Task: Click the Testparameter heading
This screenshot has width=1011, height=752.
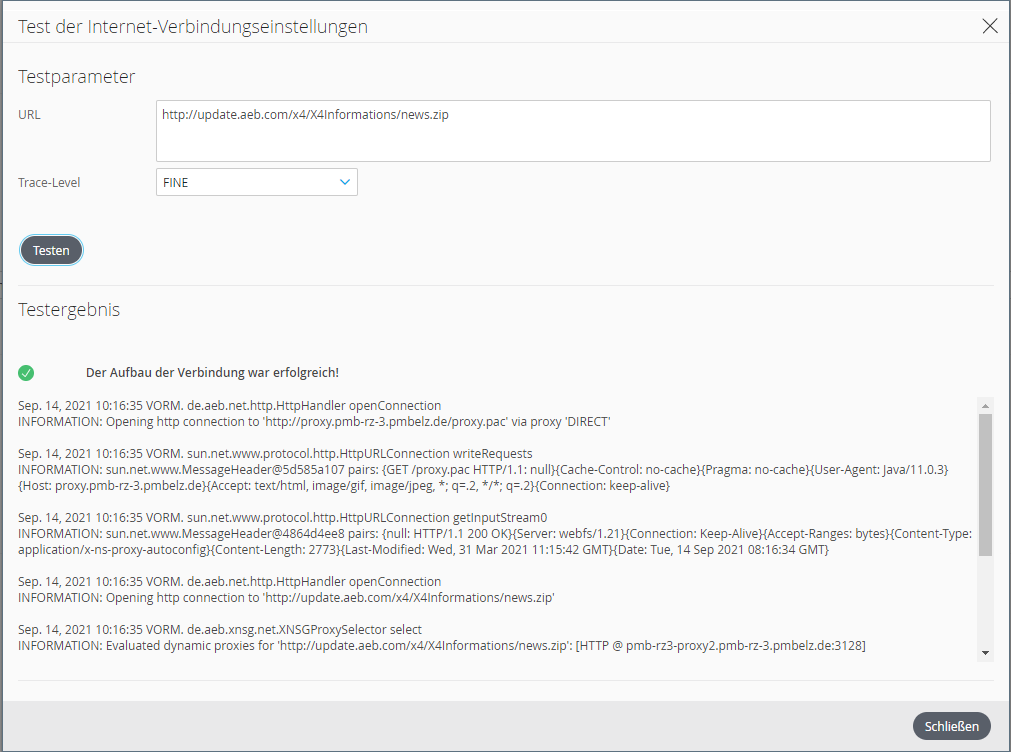Action: tap(76, 77)
